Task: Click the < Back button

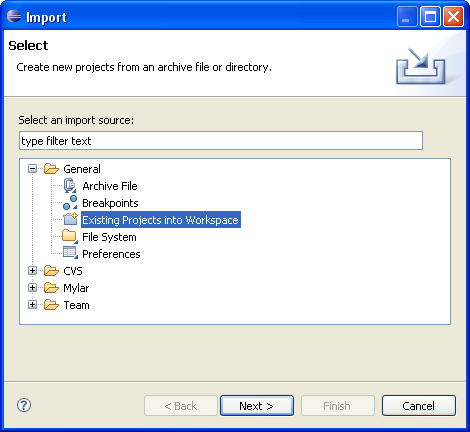Action: [181, 406]
